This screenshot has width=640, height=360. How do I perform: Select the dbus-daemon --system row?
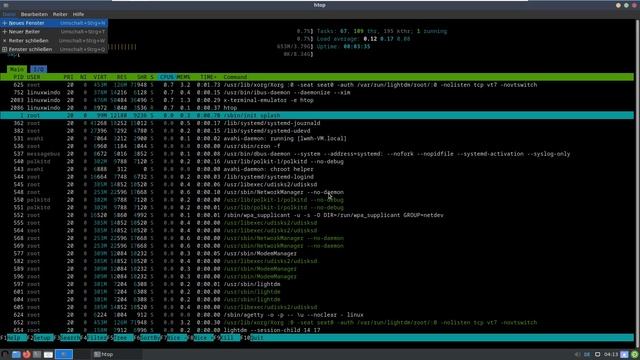coord(317,154)
